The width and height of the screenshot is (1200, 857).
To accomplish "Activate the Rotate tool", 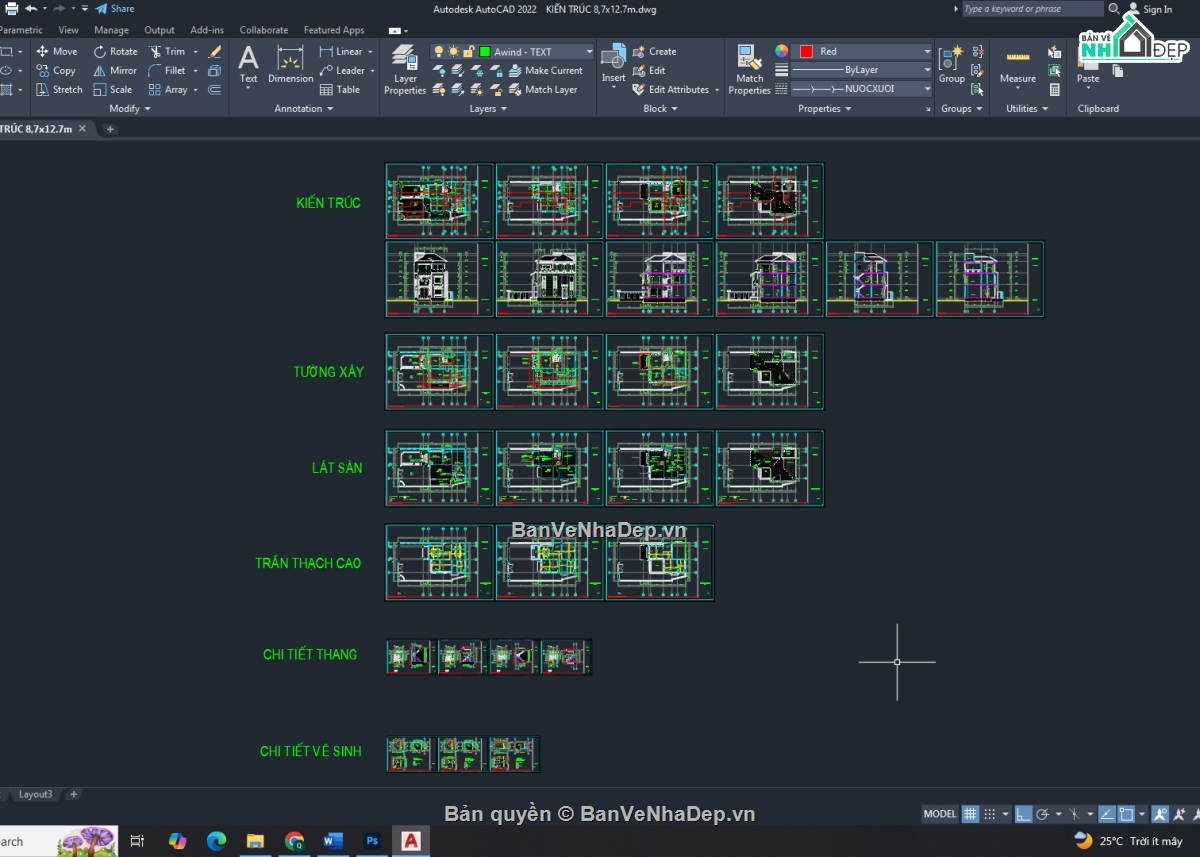I will tap(116, 51).
